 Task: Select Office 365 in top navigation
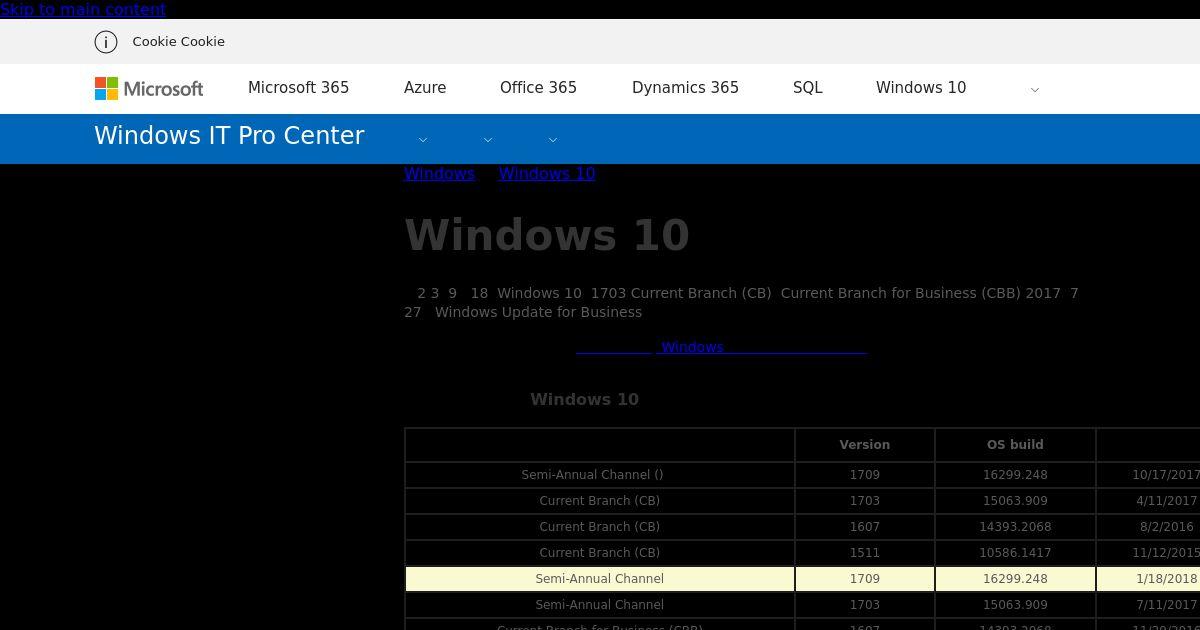(x=538, y=88)
